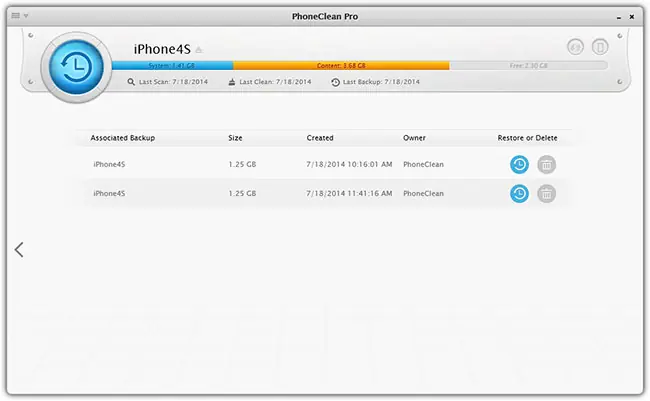Restore the 10:16:01 AM iPhone4S backup
The height and width of the screenshot is (401, 650).
(519, 165)
